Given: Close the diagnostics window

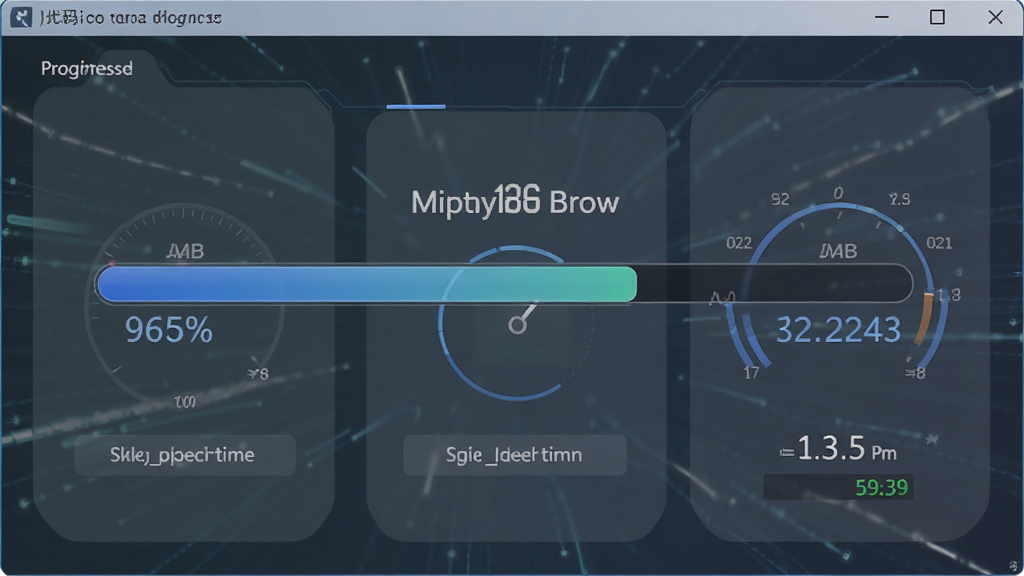Looking at the screenshot, I should (x=995, y=17).
